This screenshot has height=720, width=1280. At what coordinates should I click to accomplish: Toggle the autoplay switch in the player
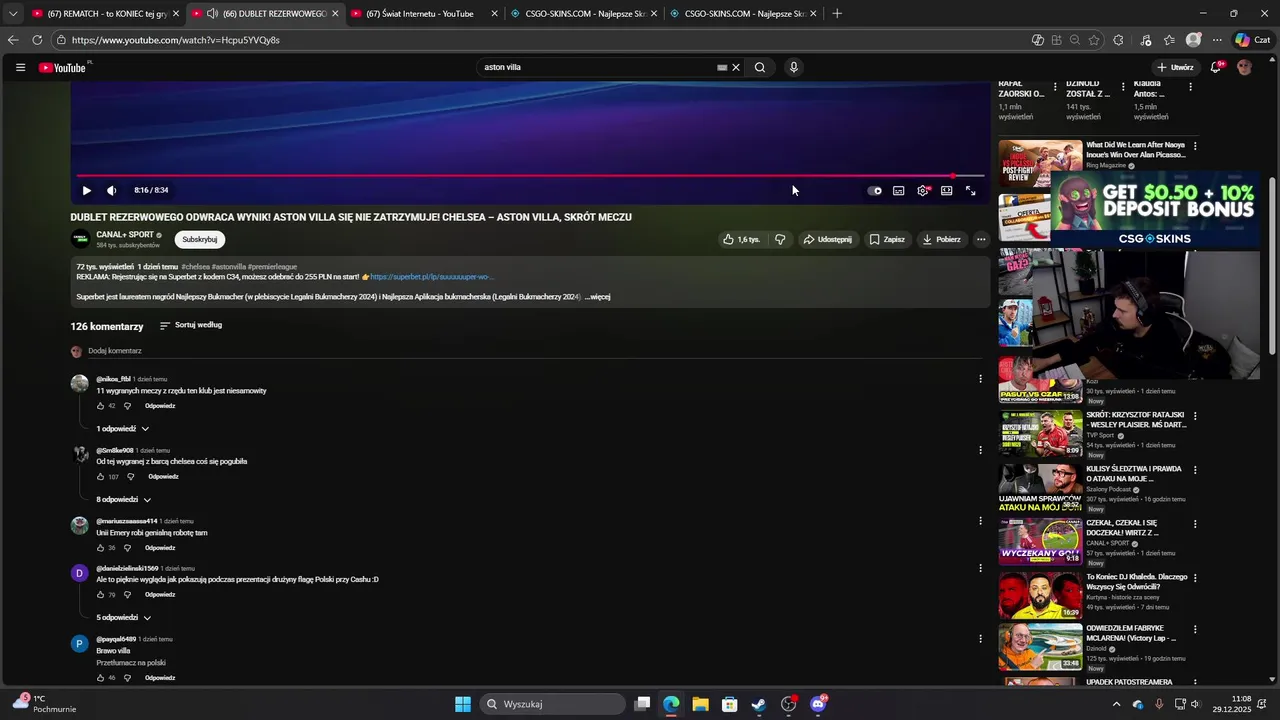tap(875, 191)
